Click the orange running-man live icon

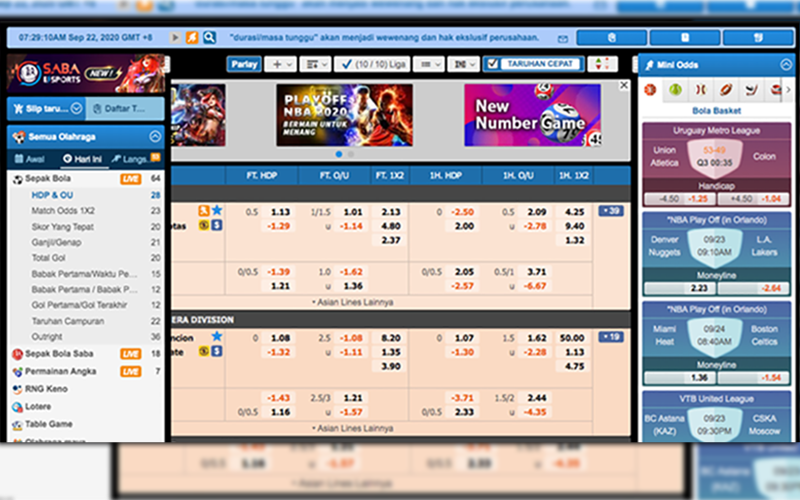point(193,38)
